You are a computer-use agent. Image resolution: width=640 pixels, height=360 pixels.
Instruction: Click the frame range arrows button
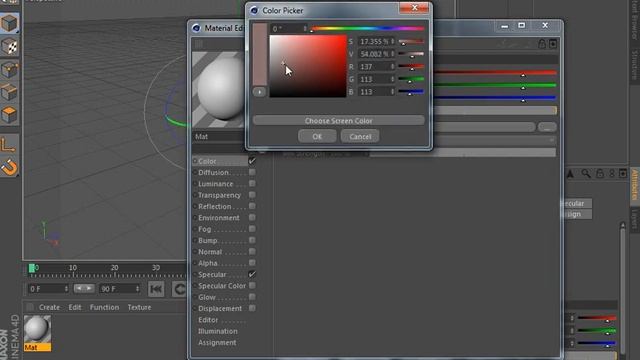pos(84,288)
